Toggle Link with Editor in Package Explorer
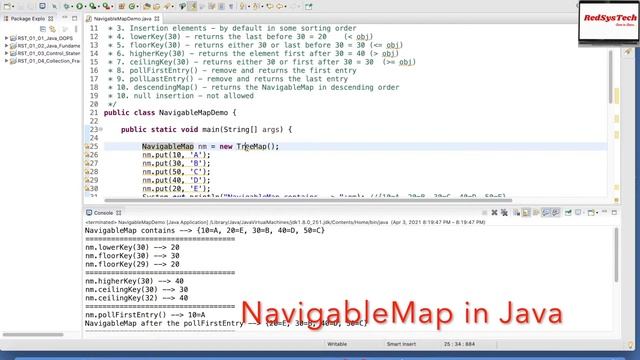 click(53, 29)
